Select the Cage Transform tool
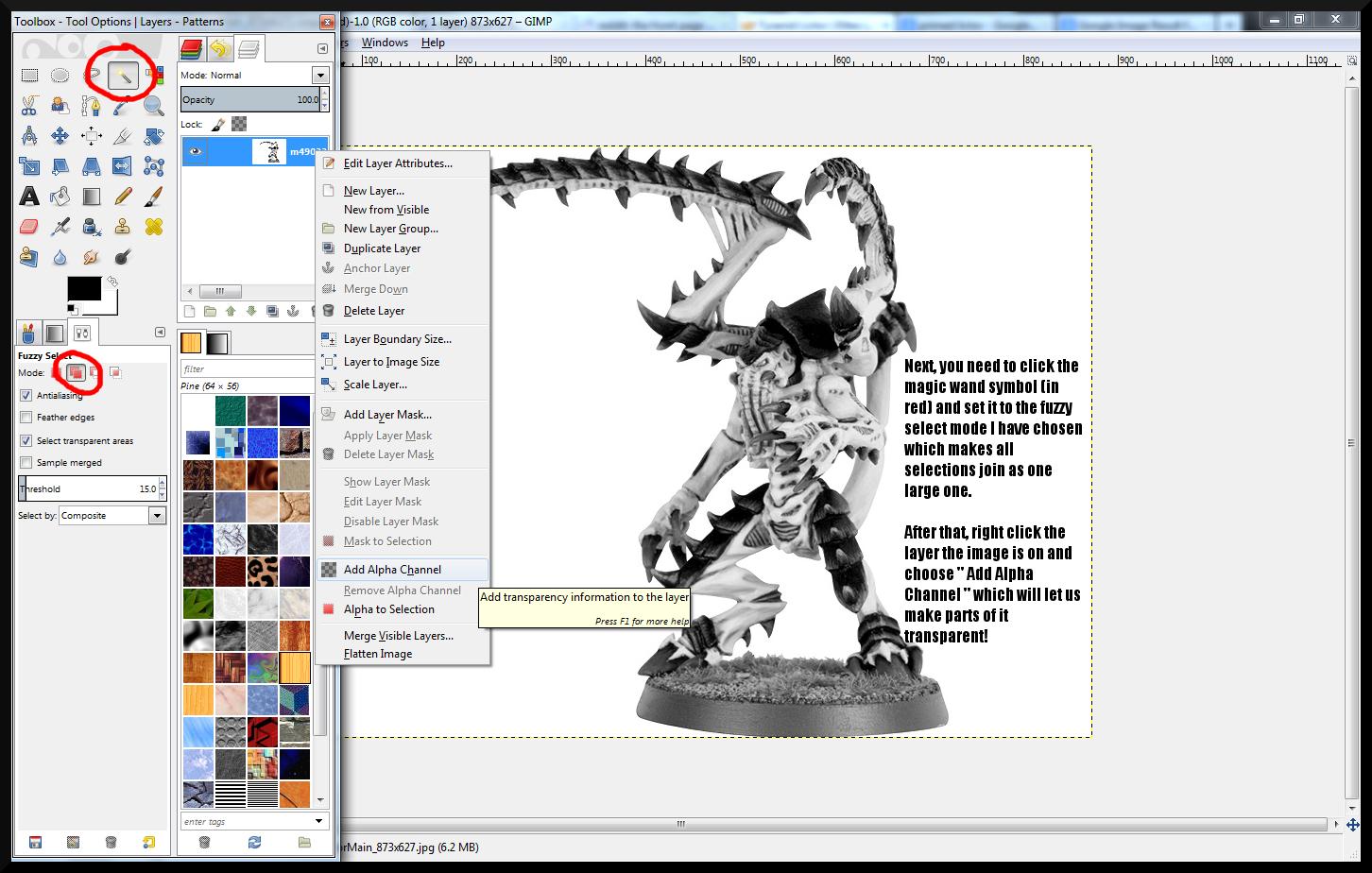Image resolution: width=1372 pixels, height=873 pixels. pos(154,166)
